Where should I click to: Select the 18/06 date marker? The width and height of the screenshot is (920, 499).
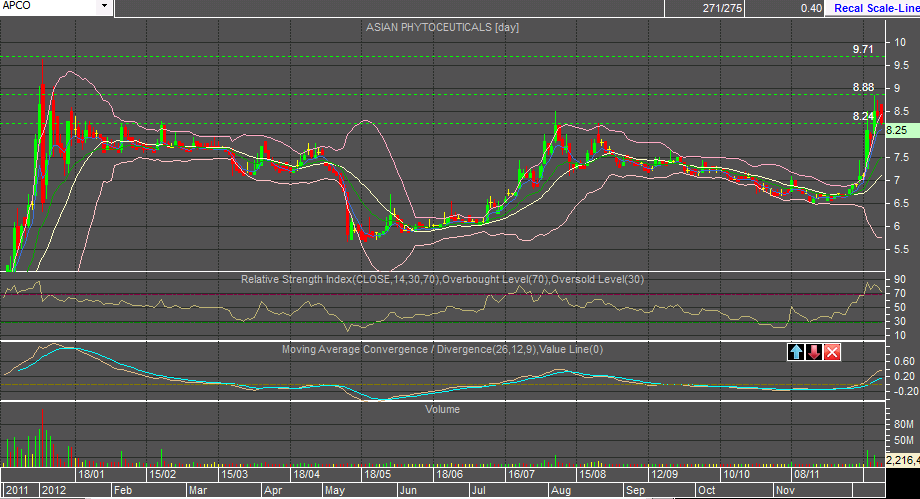tap(449, 474)
